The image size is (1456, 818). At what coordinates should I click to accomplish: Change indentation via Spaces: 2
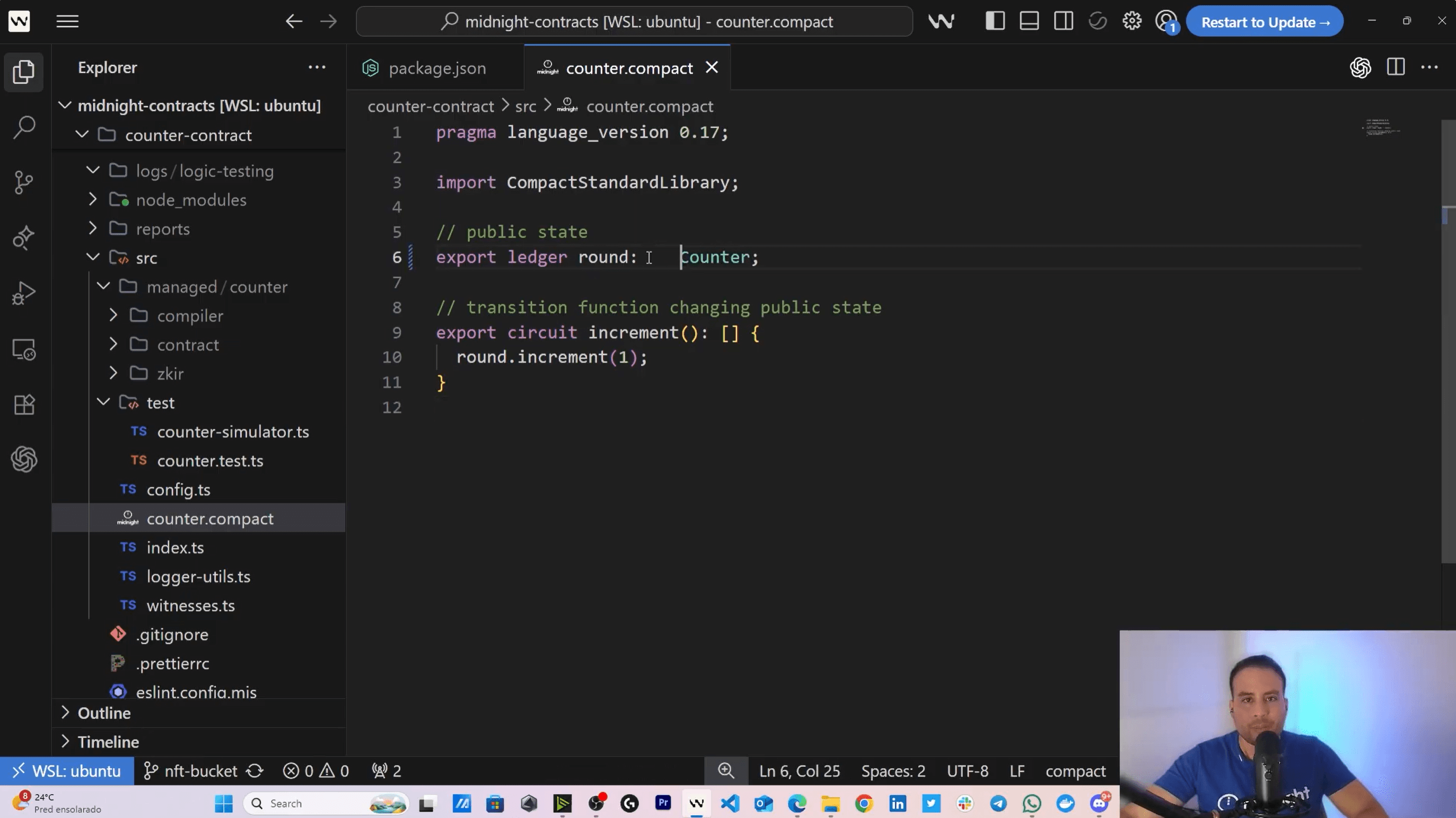click(893, 771)
